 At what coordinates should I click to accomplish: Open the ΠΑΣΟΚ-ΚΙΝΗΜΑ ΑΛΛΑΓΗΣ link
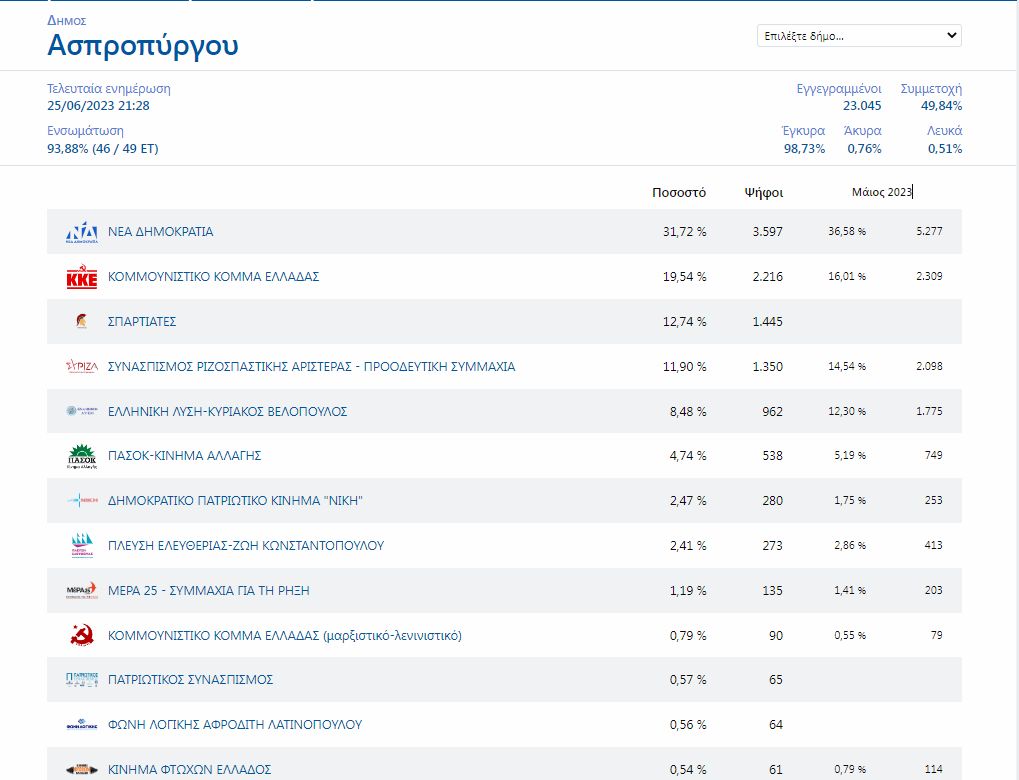click(185, 456)
